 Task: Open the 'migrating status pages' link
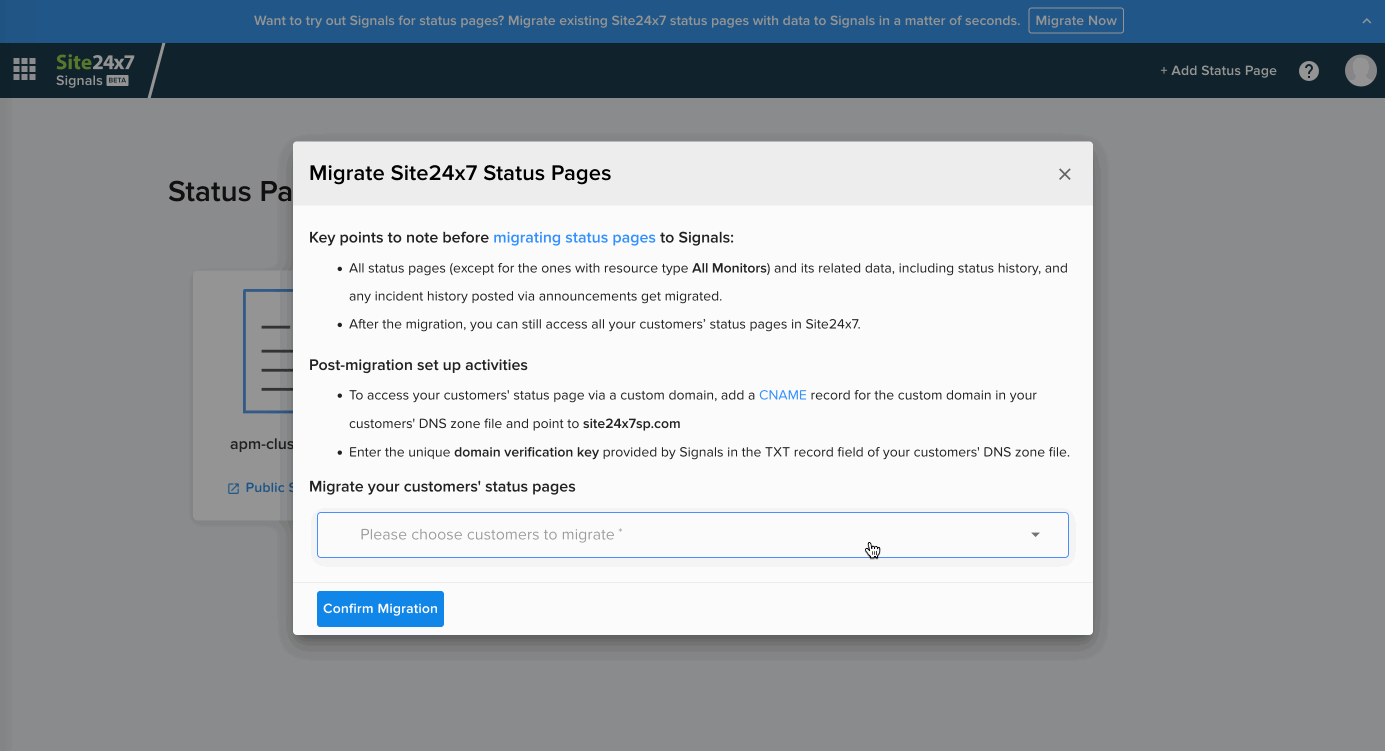[573, 237]
